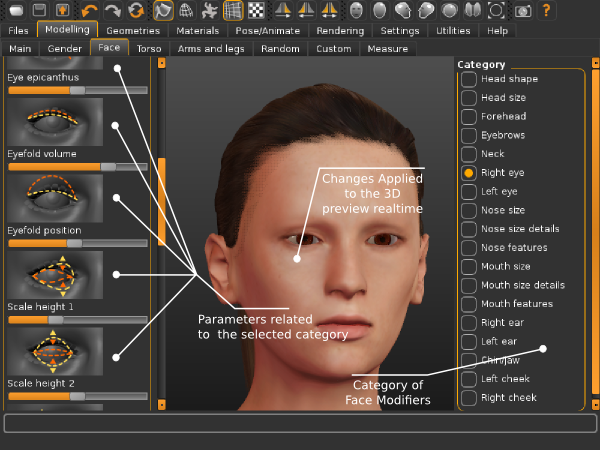The image size is (600, 450).
Task: Click the Export (up arrow) icon
Action: [x=62, y=11]
